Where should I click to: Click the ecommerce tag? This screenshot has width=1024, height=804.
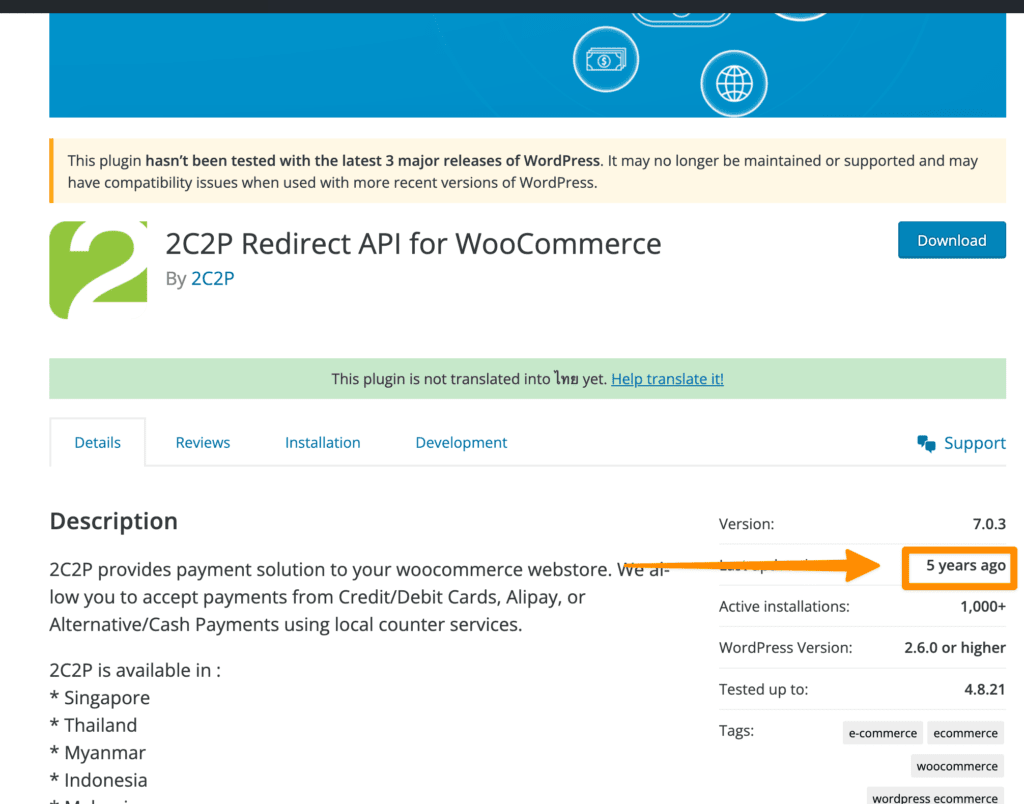tap(965, 733)
